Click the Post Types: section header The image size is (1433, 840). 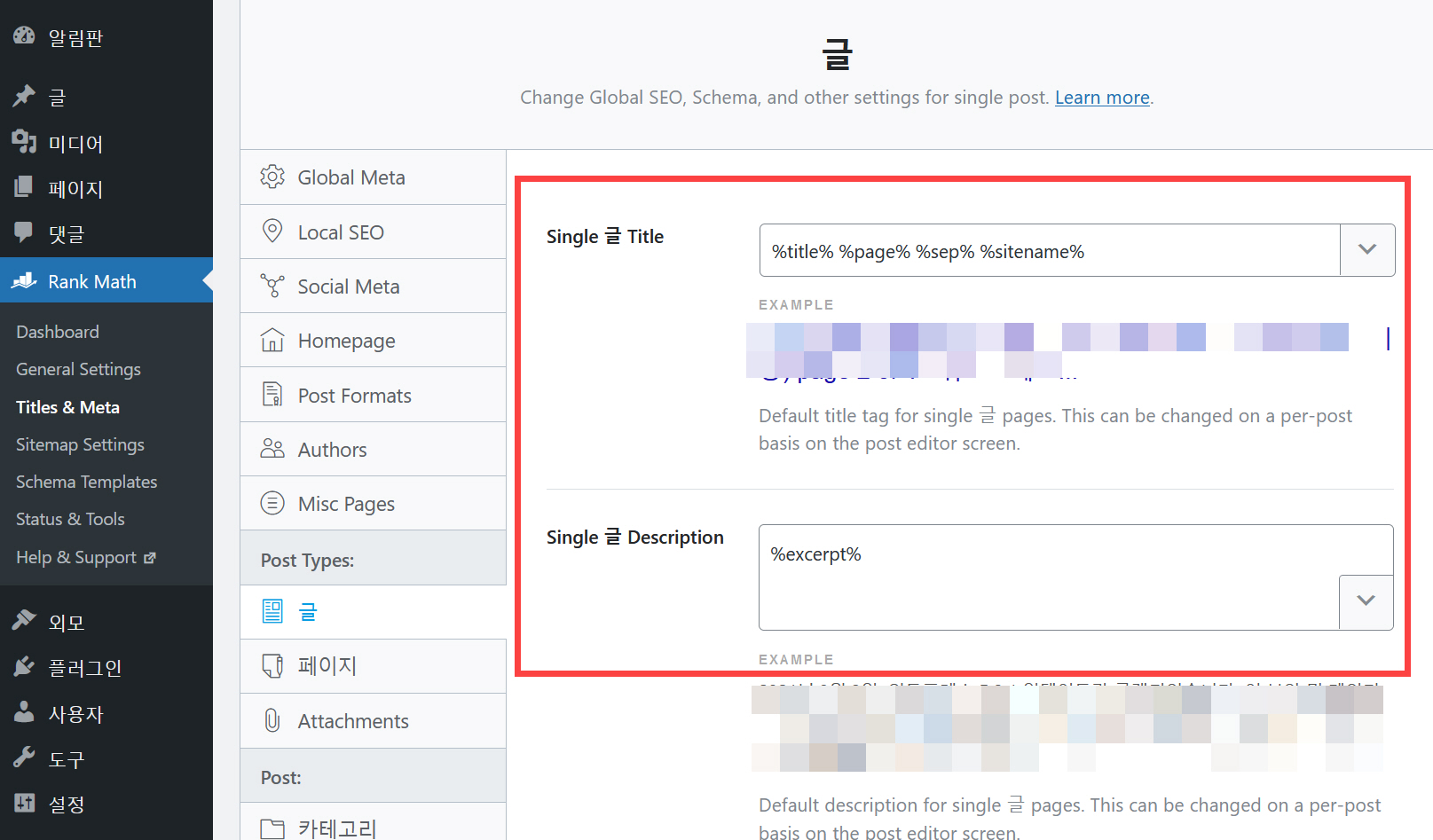click(373, 558)
